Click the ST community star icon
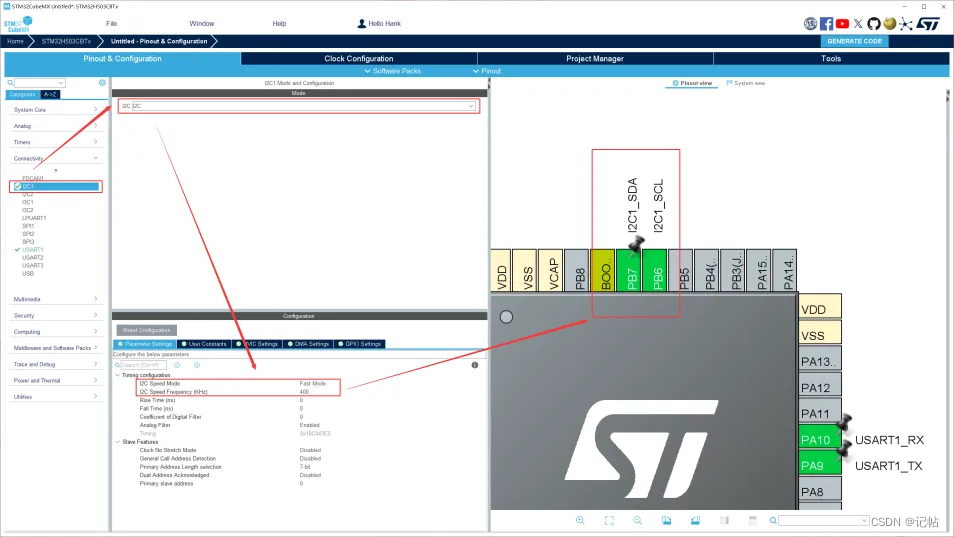 click(905, 24)
